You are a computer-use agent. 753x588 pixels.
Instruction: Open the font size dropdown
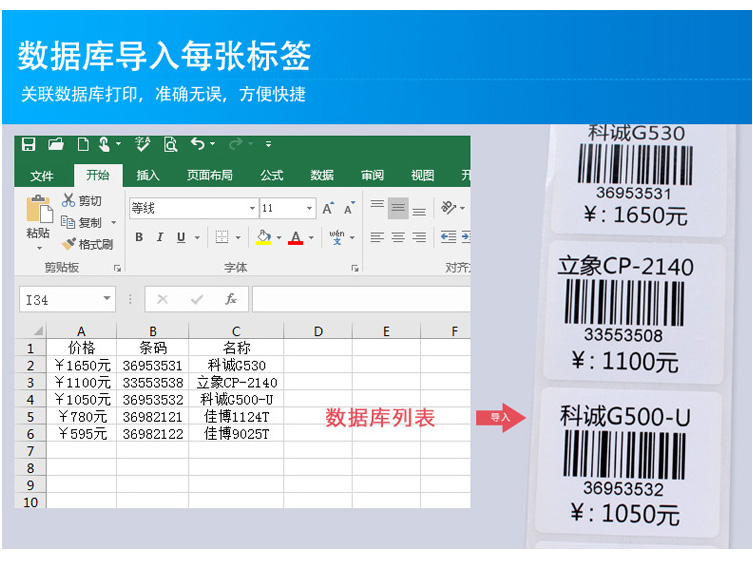point(309,208)
